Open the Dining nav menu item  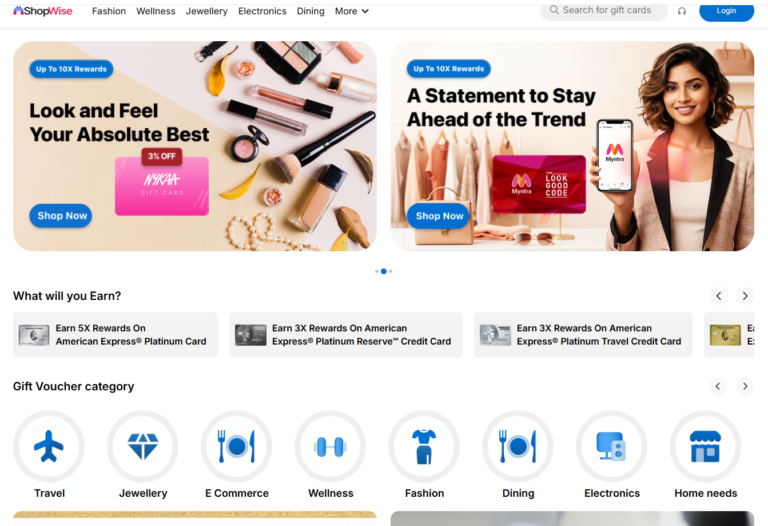pyautogui.click(x=311, y=11)
